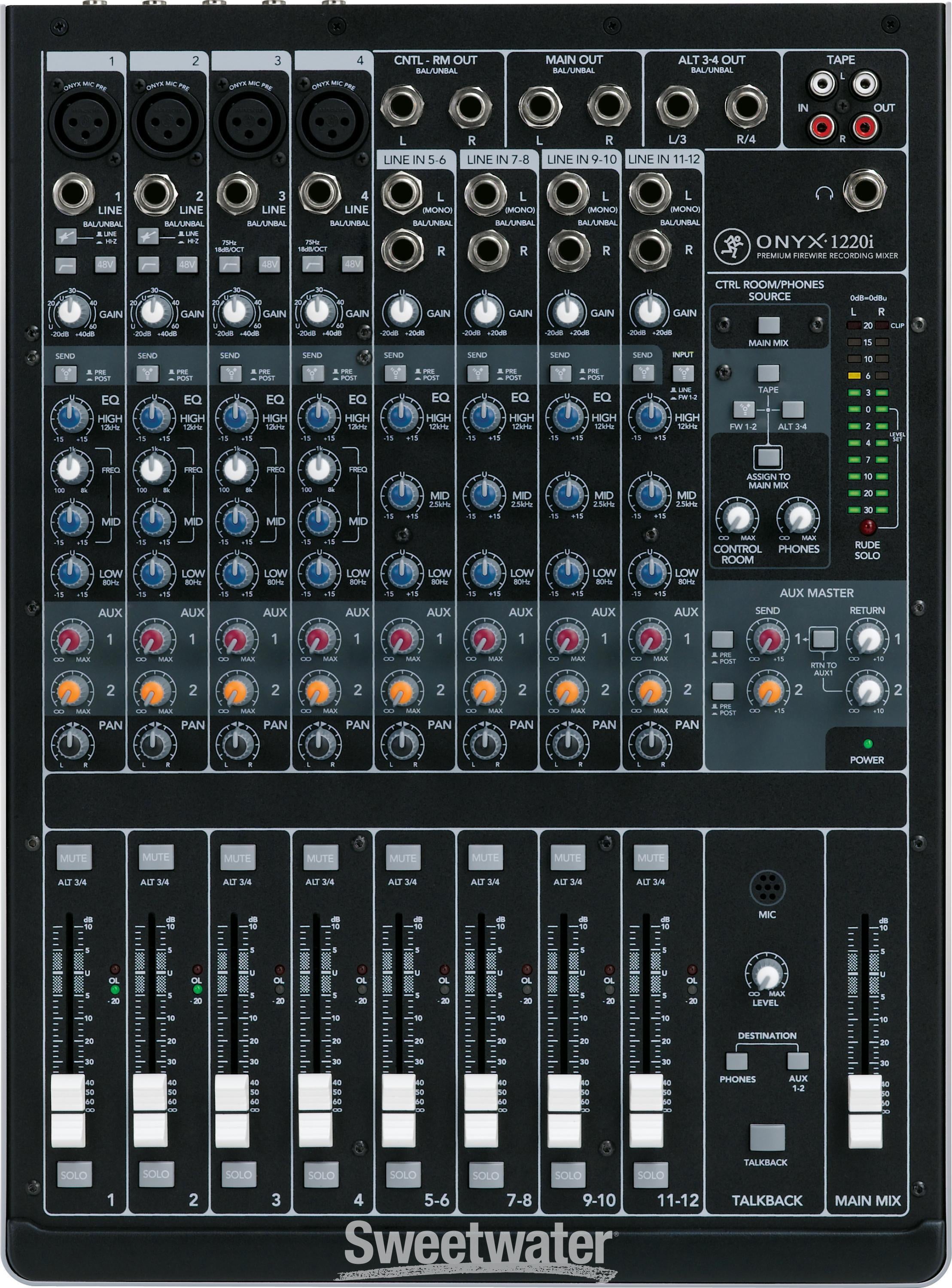The image size is (952, 1288).
Task: Click the AUX MASTER SEND 2 knob
Action: [768, 691]
